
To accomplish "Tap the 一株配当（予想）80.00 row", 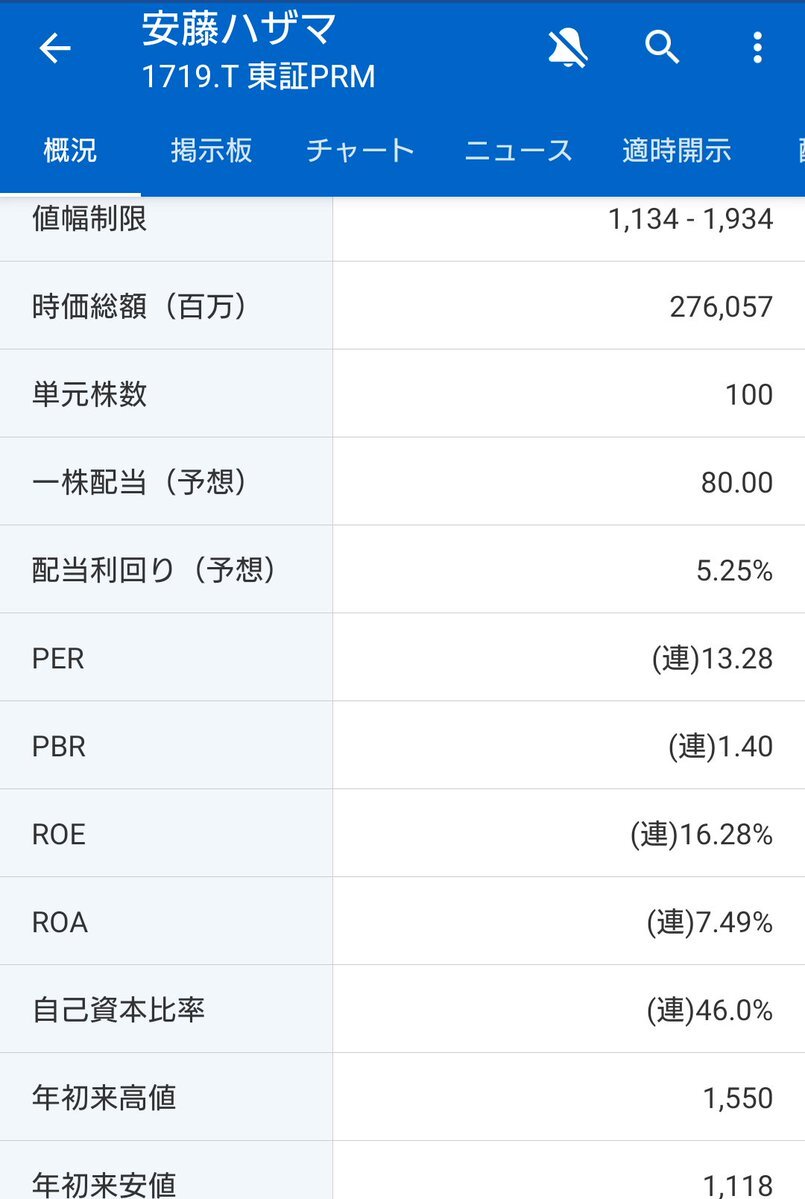I will point(402,482).
